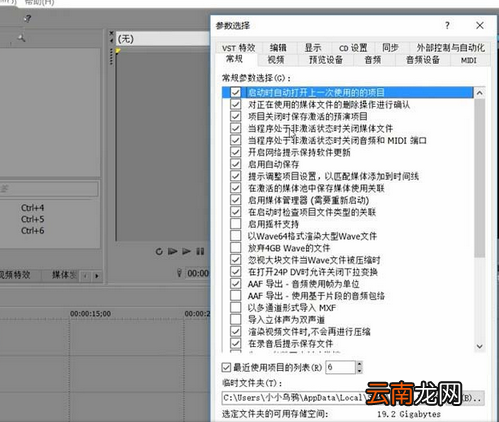
Task: Click the What's This help toolbar icon
Action: coord(27,19)
